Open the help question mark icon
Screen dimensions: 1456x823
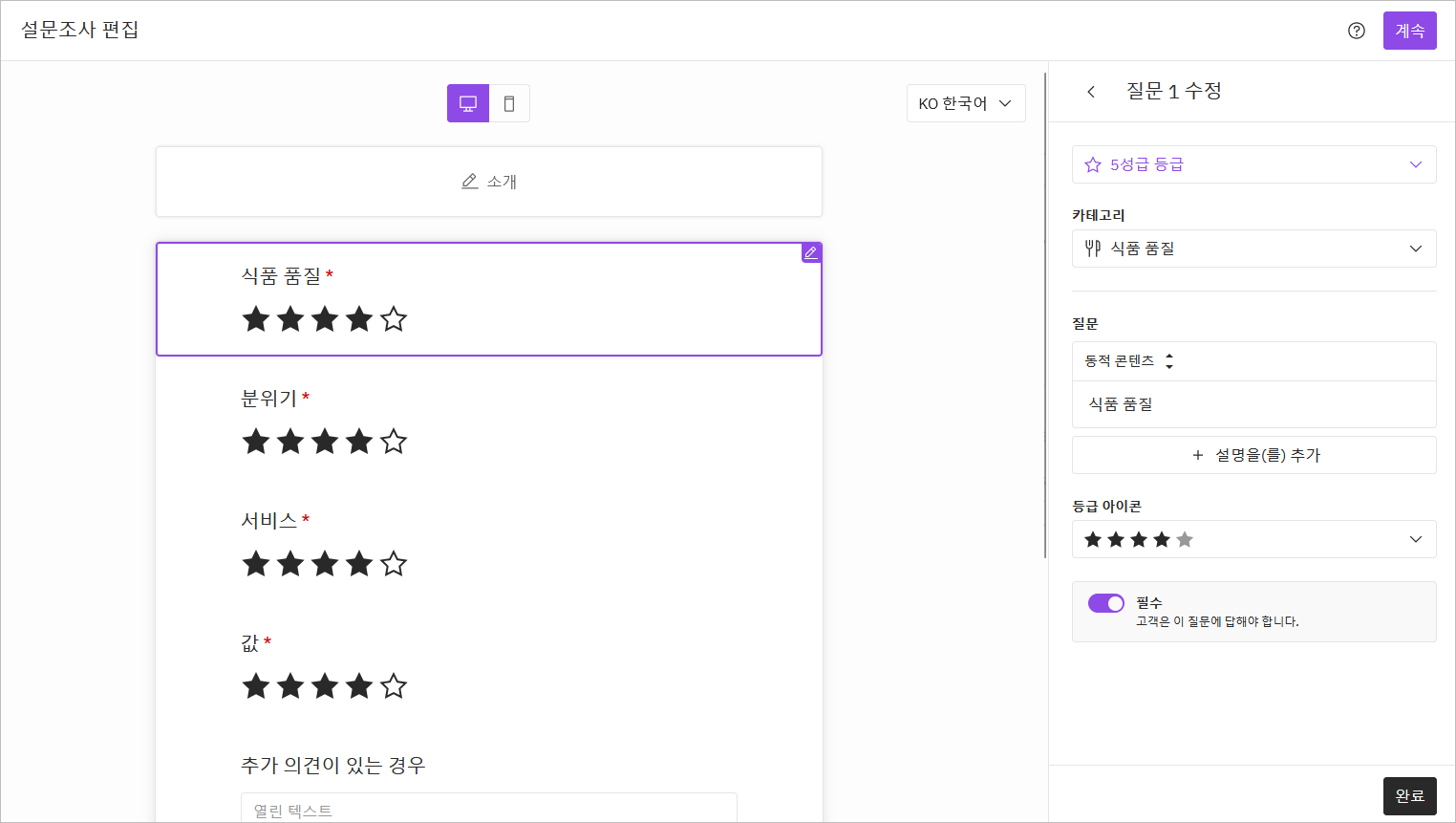click(x=1356, y=31)
